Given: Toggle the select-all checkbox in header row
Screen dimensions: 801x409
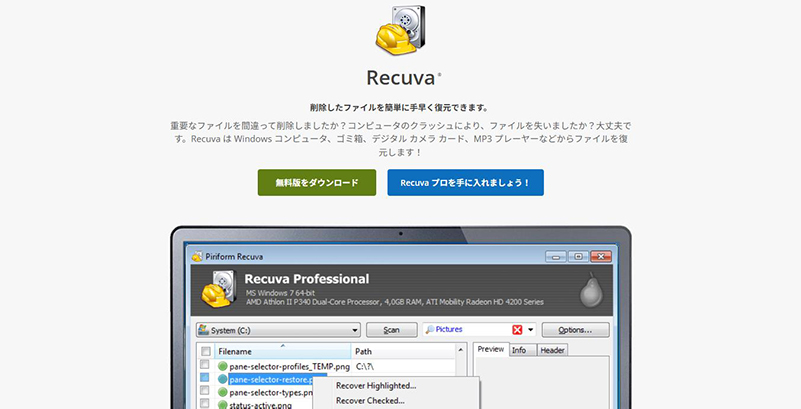Looking at the screenshot, I should (205, 351).
